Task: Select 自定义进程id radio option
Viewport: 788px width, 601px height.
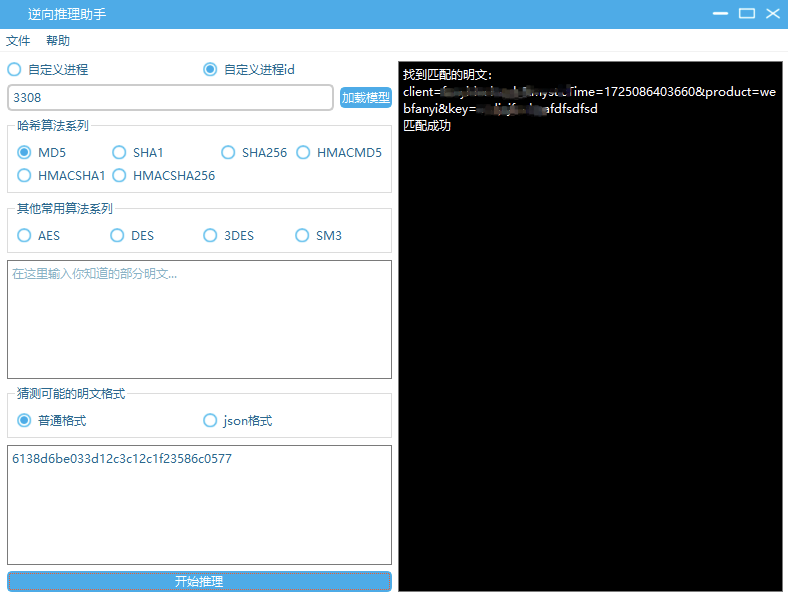Action: tap(210, 70)
